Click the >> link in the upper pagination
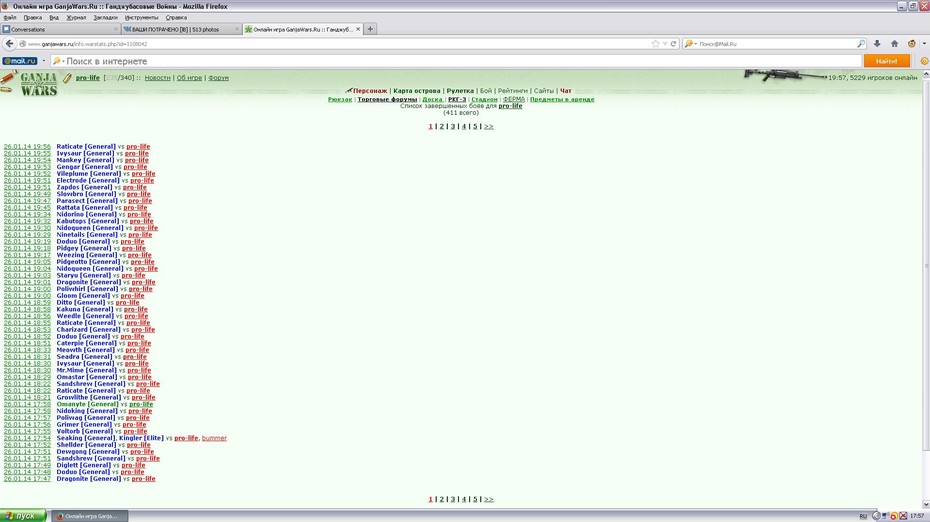 click(489, 126)
